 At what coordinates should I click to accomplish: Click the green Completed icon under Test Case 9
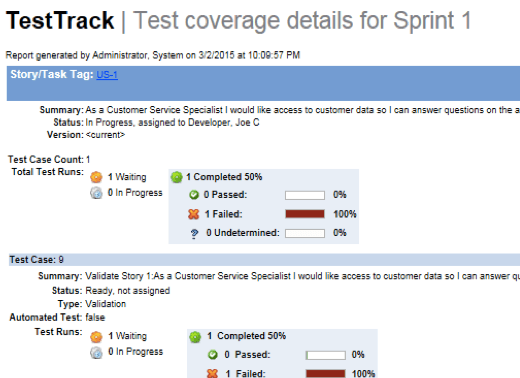(195, 337)
